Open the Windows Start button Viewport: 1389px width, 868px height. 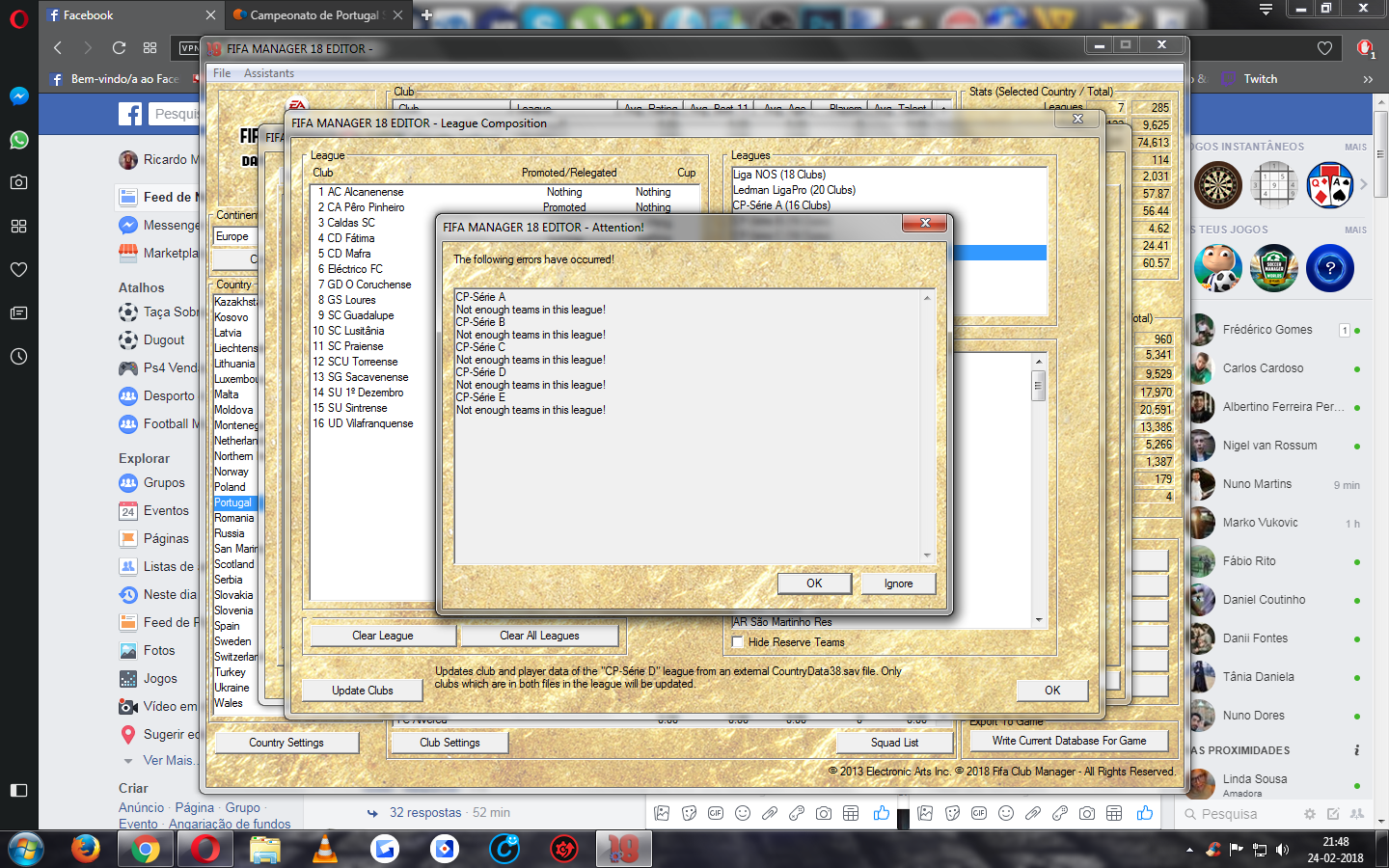(x=25, y=849)
